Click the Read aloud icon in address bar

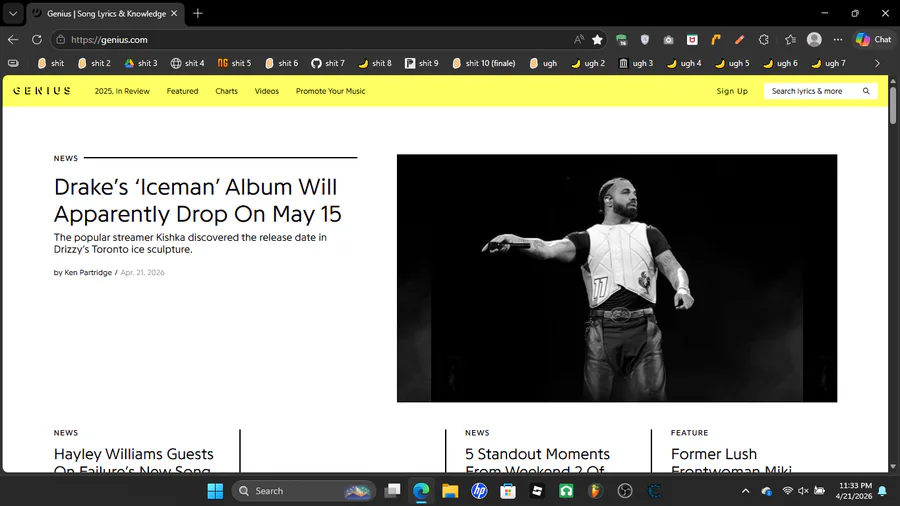[x=579, y=40]
